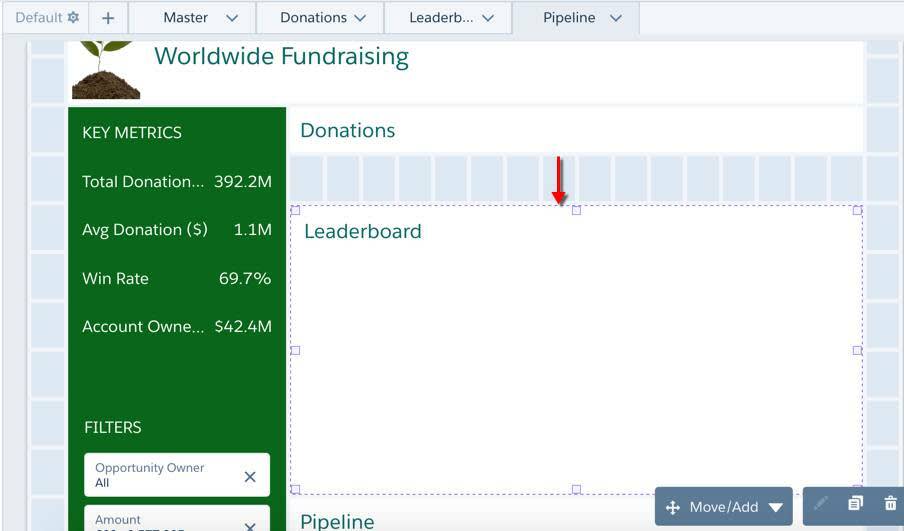Click the move crosshair icon
The image size is (904, 531).
[673, 507]
